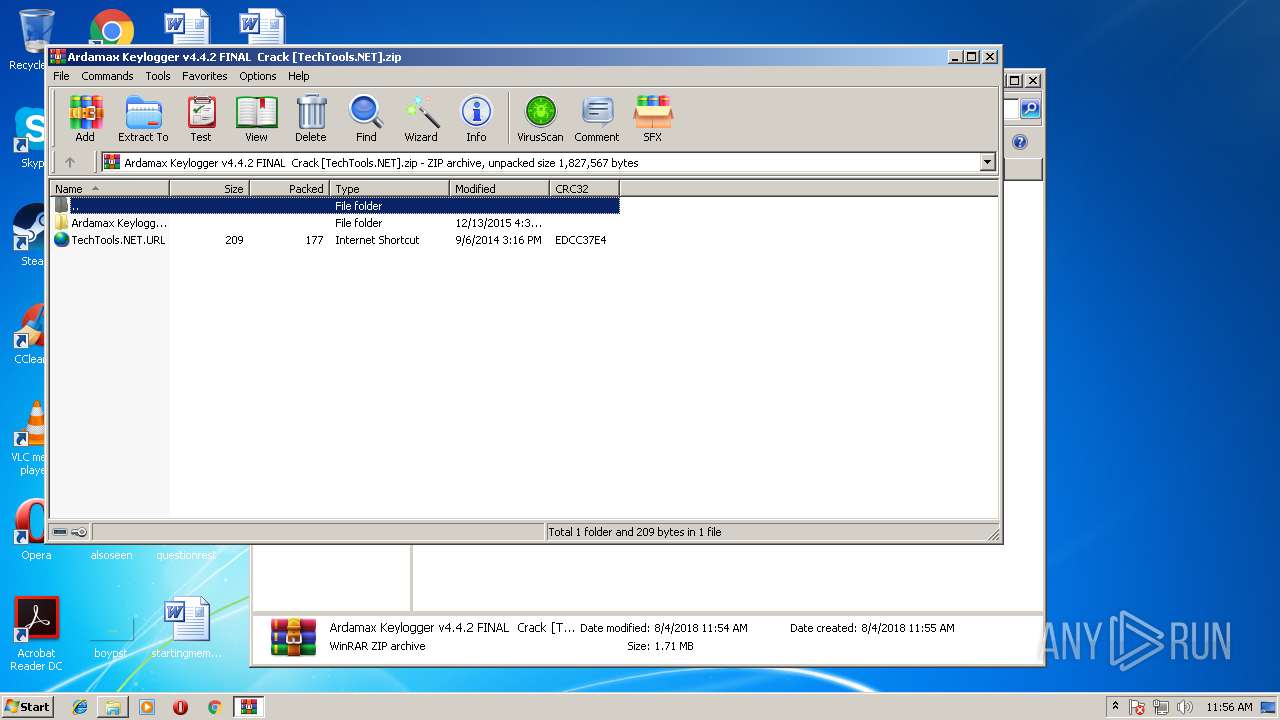The height and width of the screenshot is (720, 1280).
Task: Open the startingmem... Word document
Action: tap(187, 628)
